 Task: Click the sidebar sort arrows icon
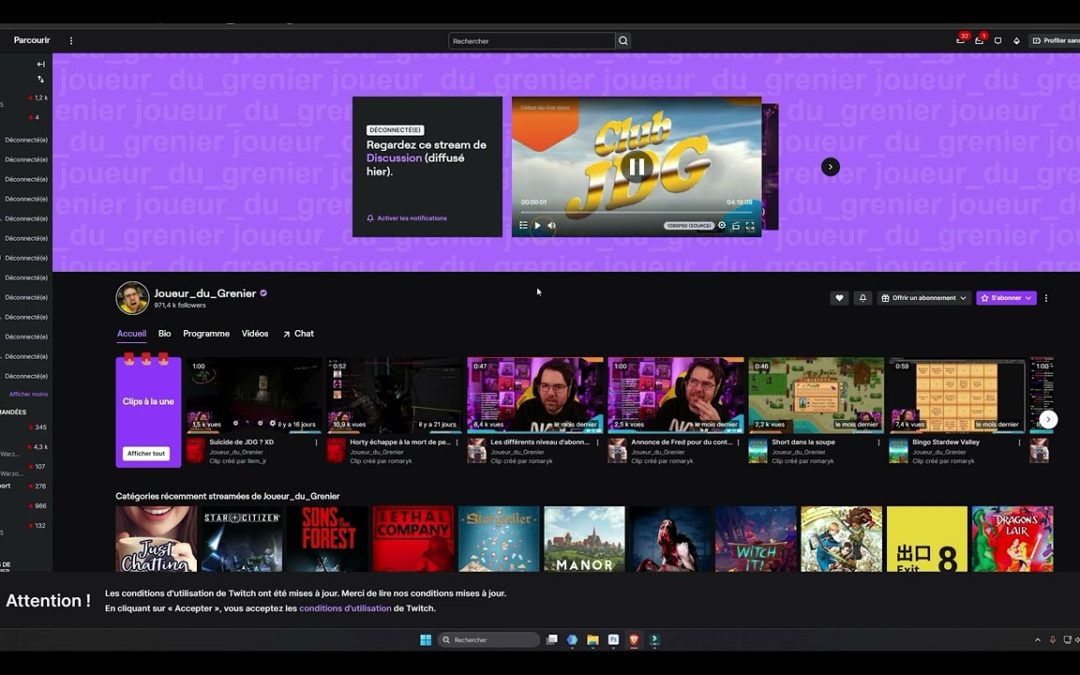[x=41, y=80]
